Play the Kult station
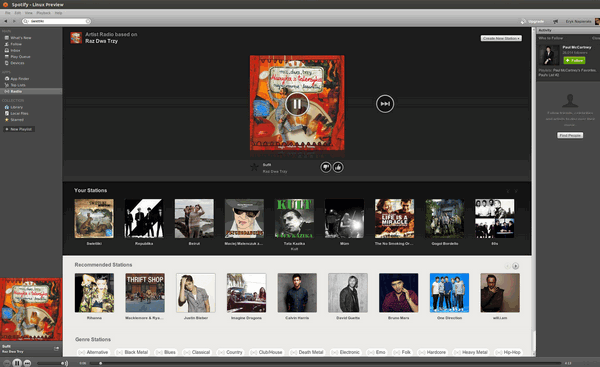 point(294,218)
